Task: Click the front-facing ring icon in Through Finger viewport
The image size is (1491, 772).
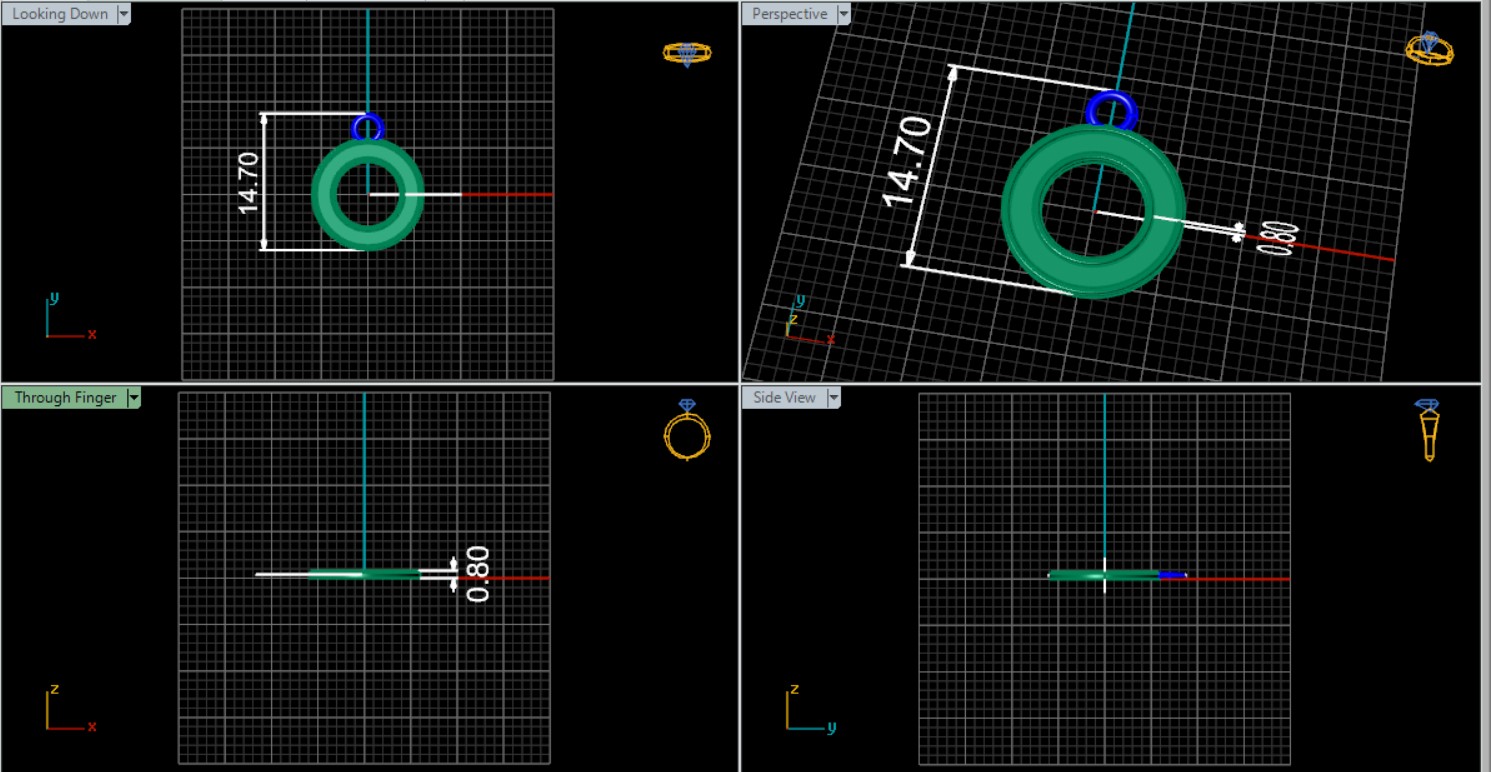Action: point(687,431)
